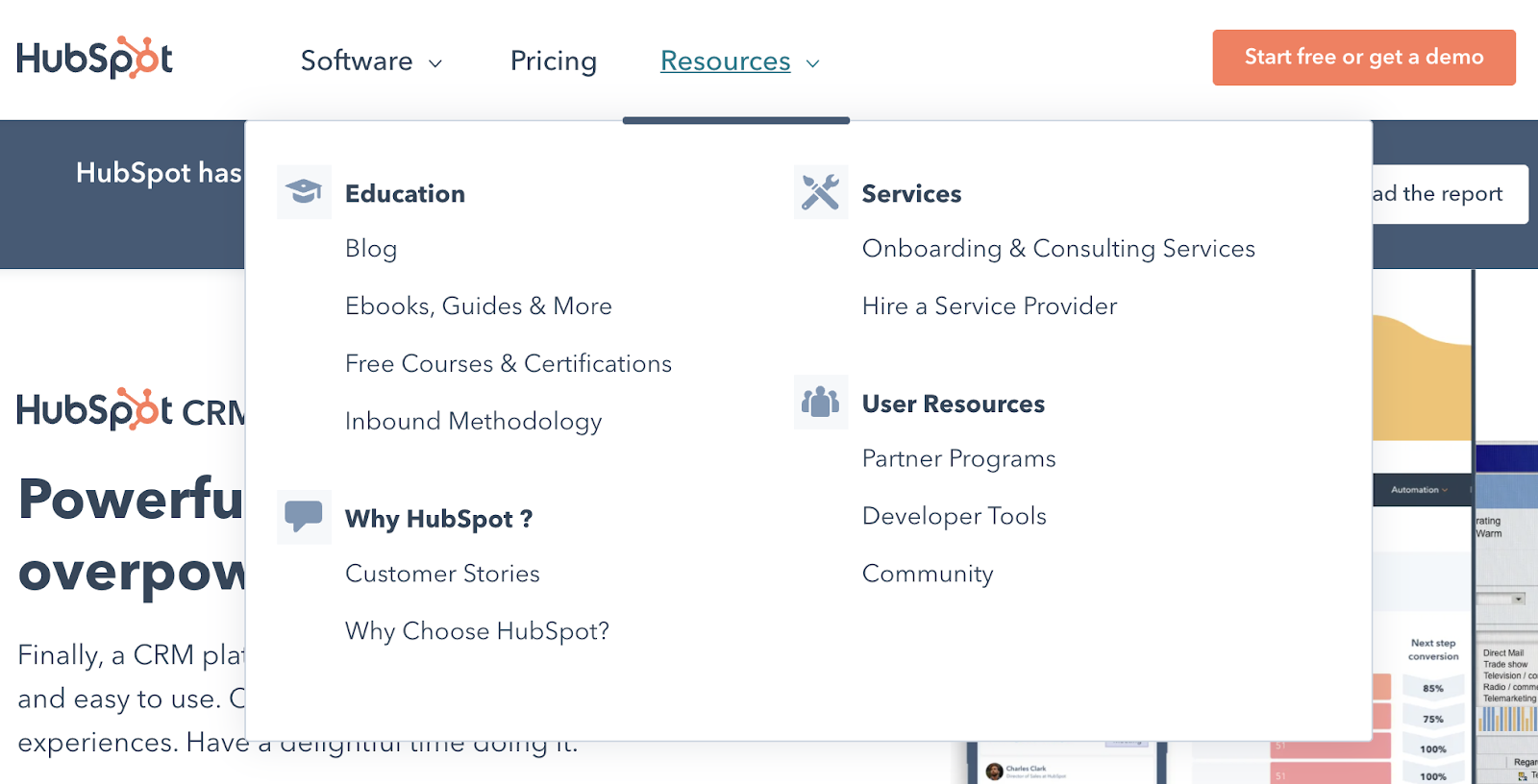Open Partner Programs link

pyautogui.click(x=959, y=459)
